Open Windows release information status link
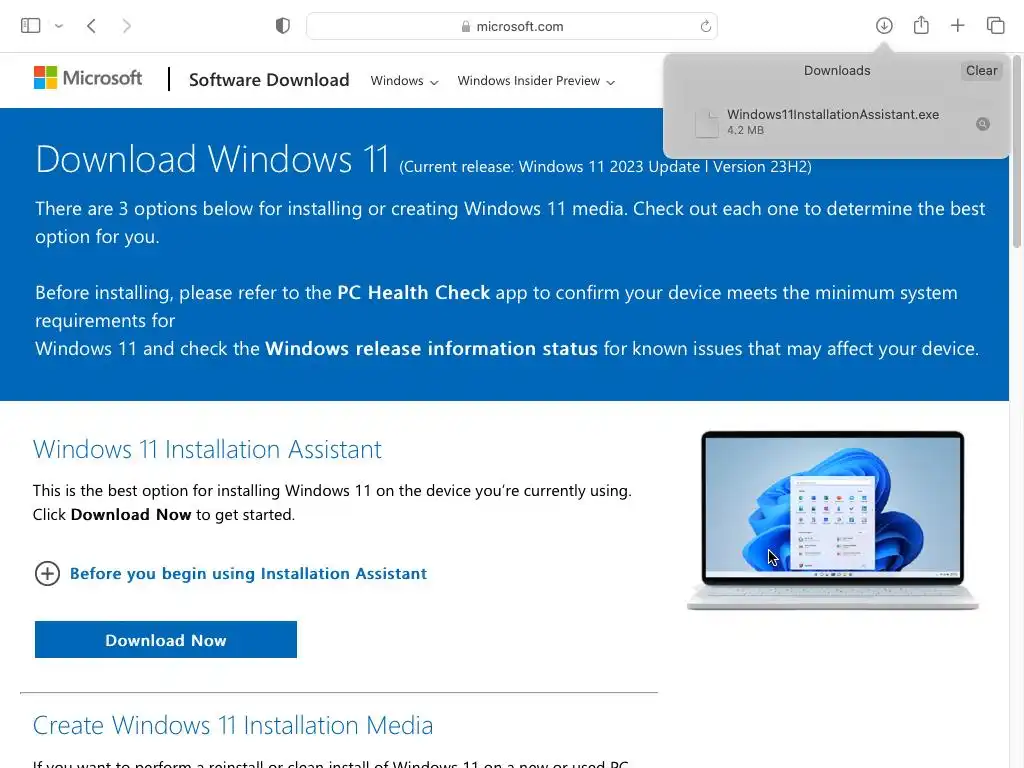 pos(431,349)
